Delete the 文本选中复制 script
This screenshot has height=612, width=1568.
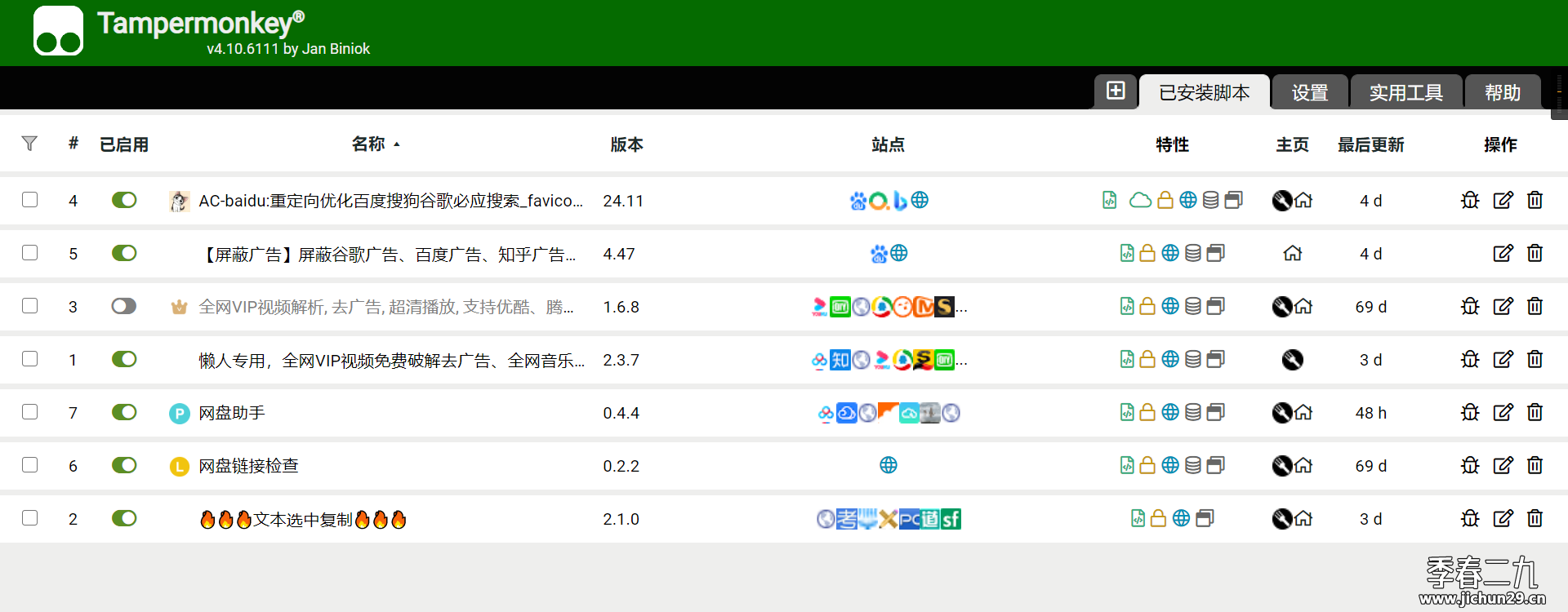point(1535,518)
